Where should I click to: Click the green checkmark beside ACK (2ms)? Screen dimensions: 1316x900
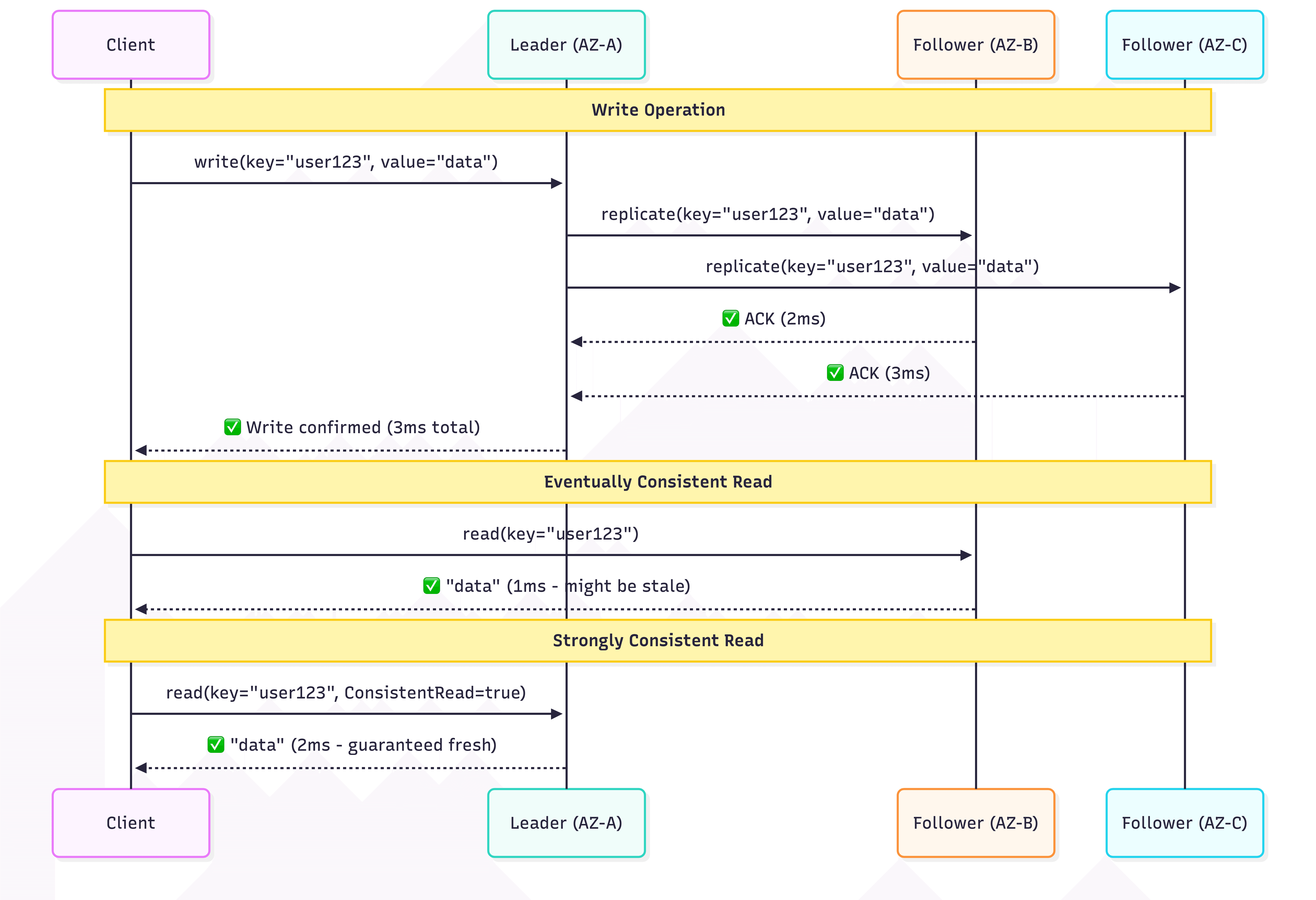pyautogui.click(x=730, y=318)
